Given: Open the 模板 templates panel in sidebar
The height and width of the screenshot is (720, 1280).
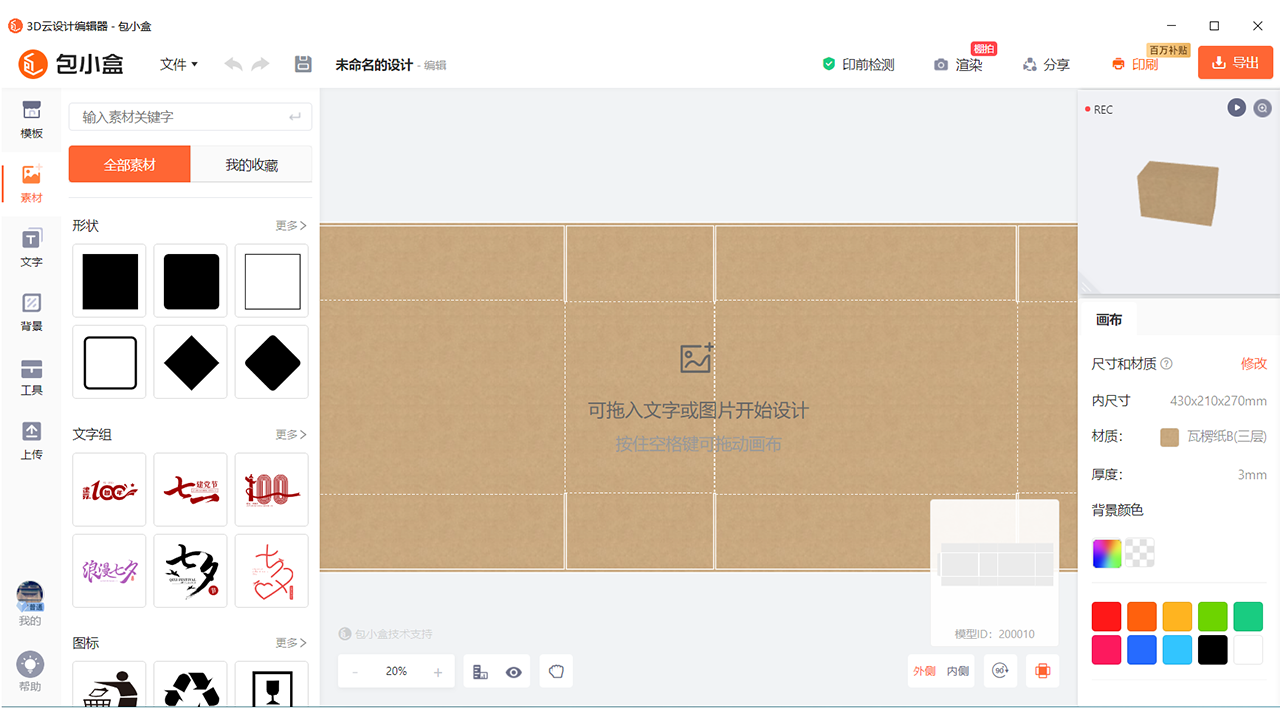Looking at the screenshot, I should click(x=31, y=119).
